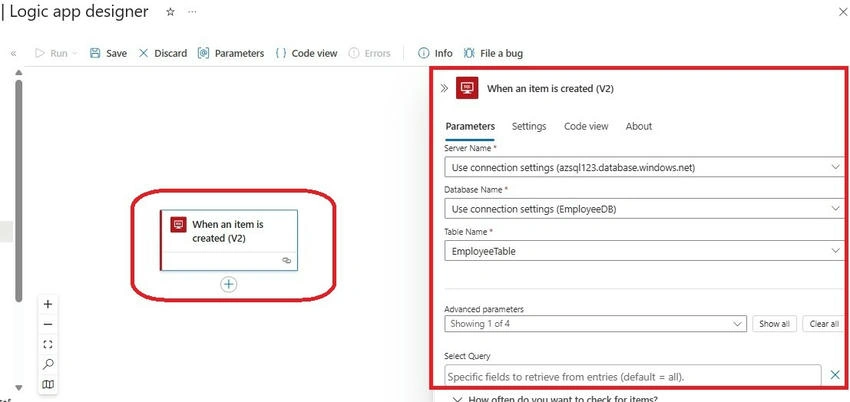Click the Run button in toolbar
This screenshot has width=850, height=402.
51,53
